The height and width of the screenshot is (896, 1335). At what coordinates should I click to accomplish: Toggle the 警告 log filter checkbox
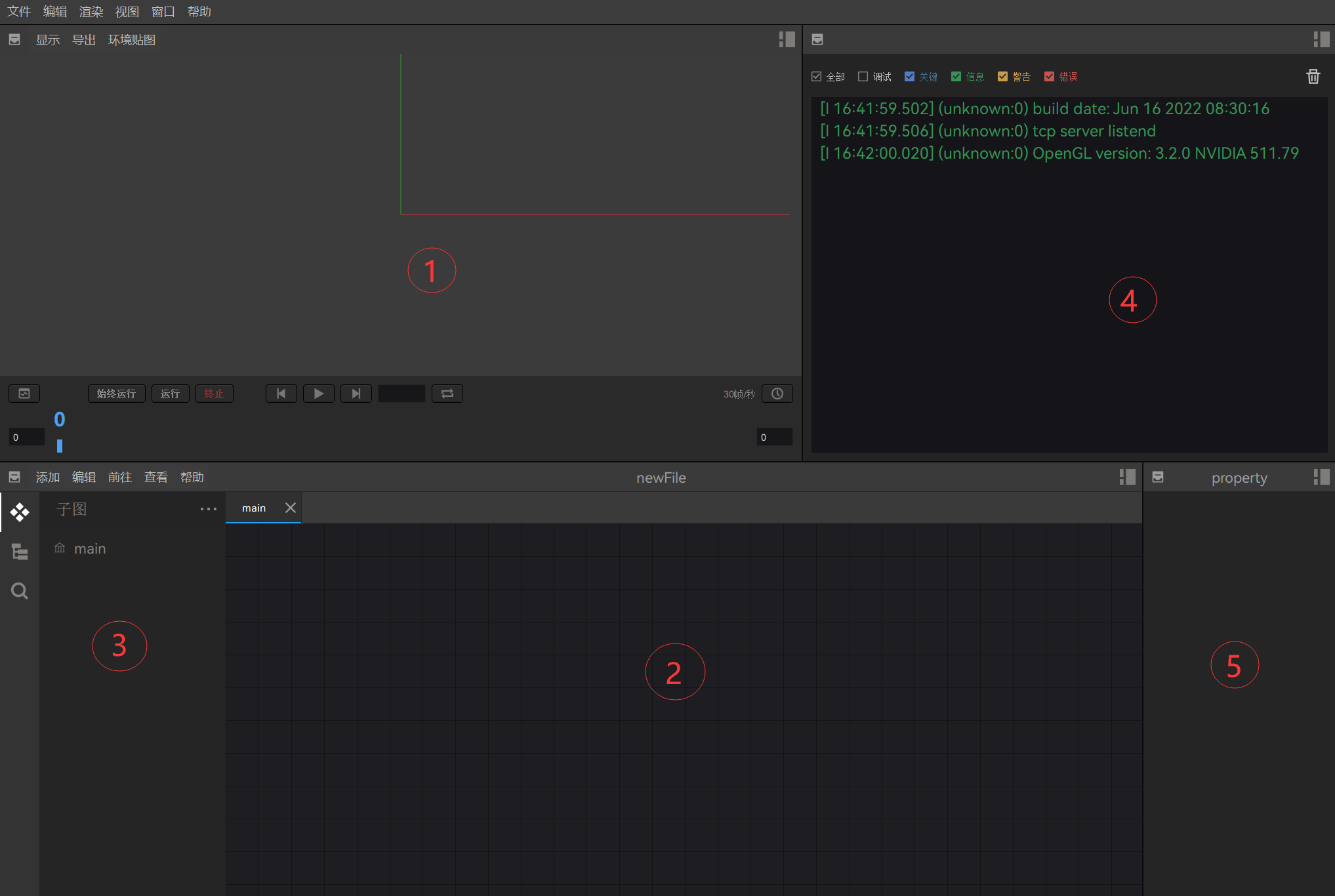click(x=1002, y=77)
